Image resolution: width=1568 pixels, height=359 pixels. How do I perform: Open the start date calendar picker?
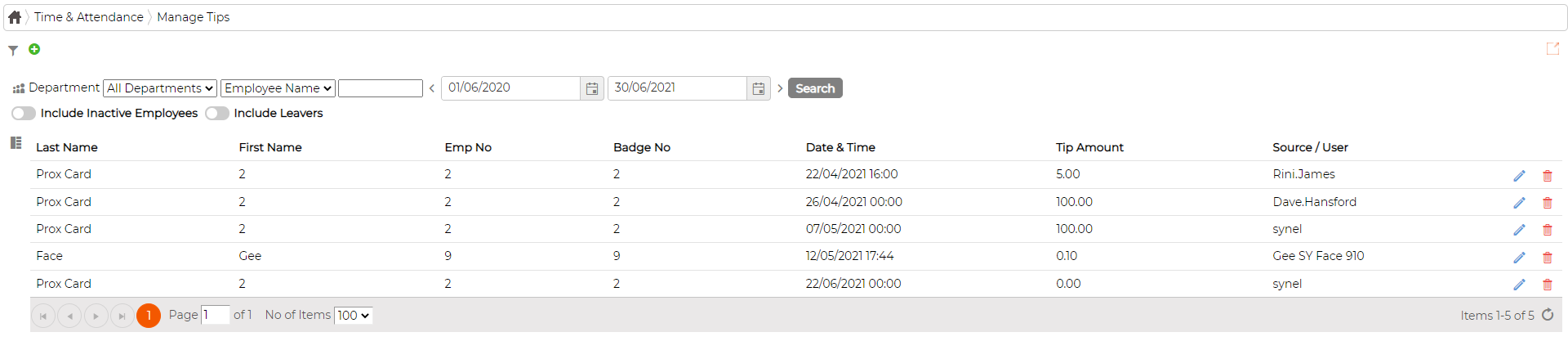pos(592,88)
